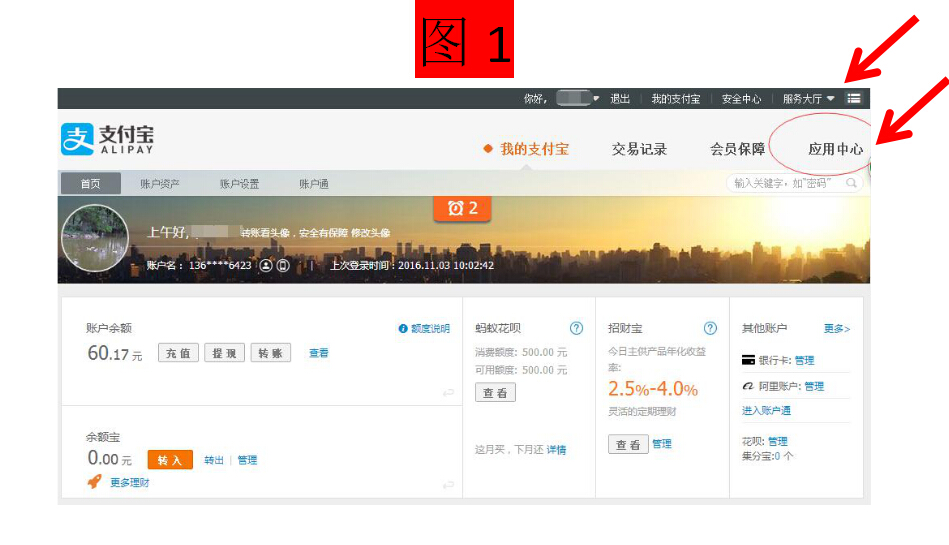
Task: Click the Ali account icon
Action: click(748, 386)
